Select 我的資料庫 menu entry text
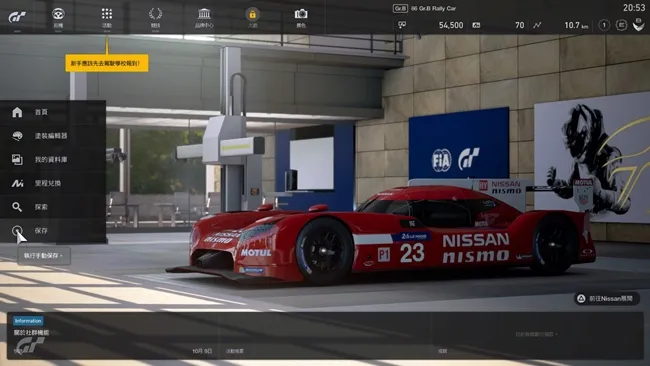The image size is (650, 366). tap(51, 160)
